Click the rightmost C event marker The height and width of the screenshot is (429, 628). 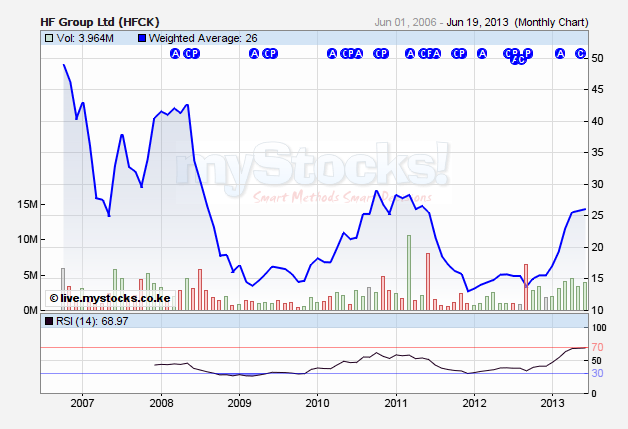tap(580, 54)
